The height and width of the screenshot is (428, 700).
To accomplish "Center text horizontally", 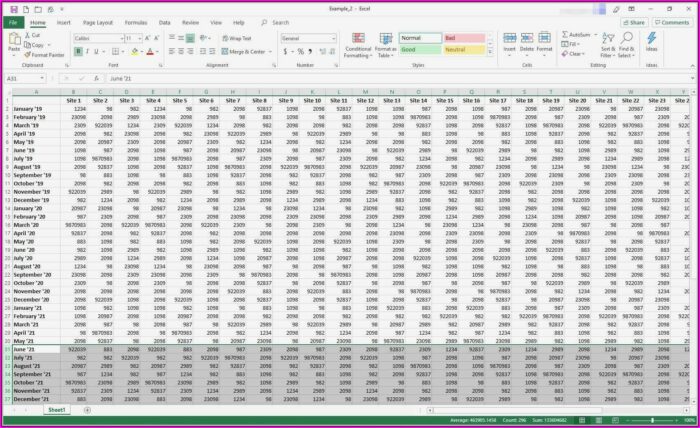I will click(x=181, y=52).
